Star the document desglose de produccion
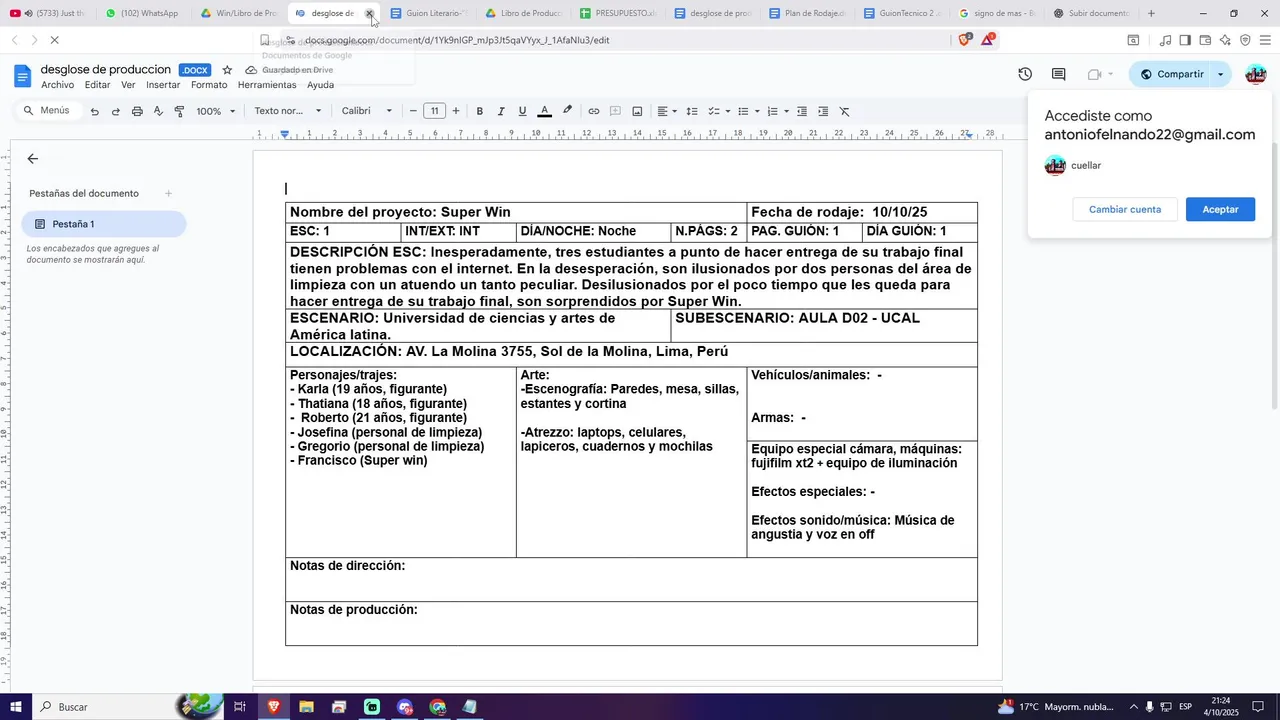 (x=227, y=70)
